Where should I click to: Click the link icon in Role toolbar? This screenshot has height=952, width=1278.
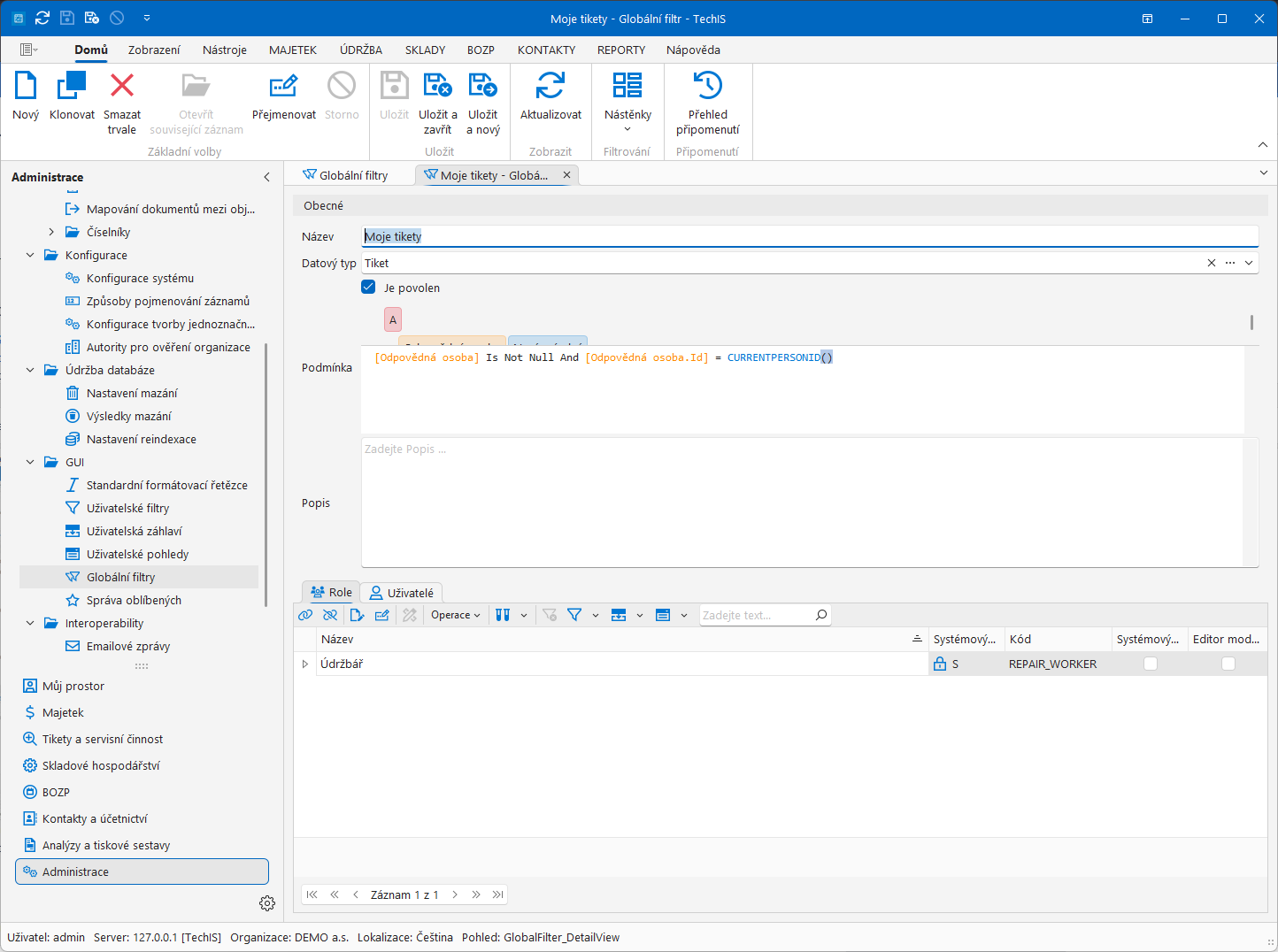pos(305,615)
